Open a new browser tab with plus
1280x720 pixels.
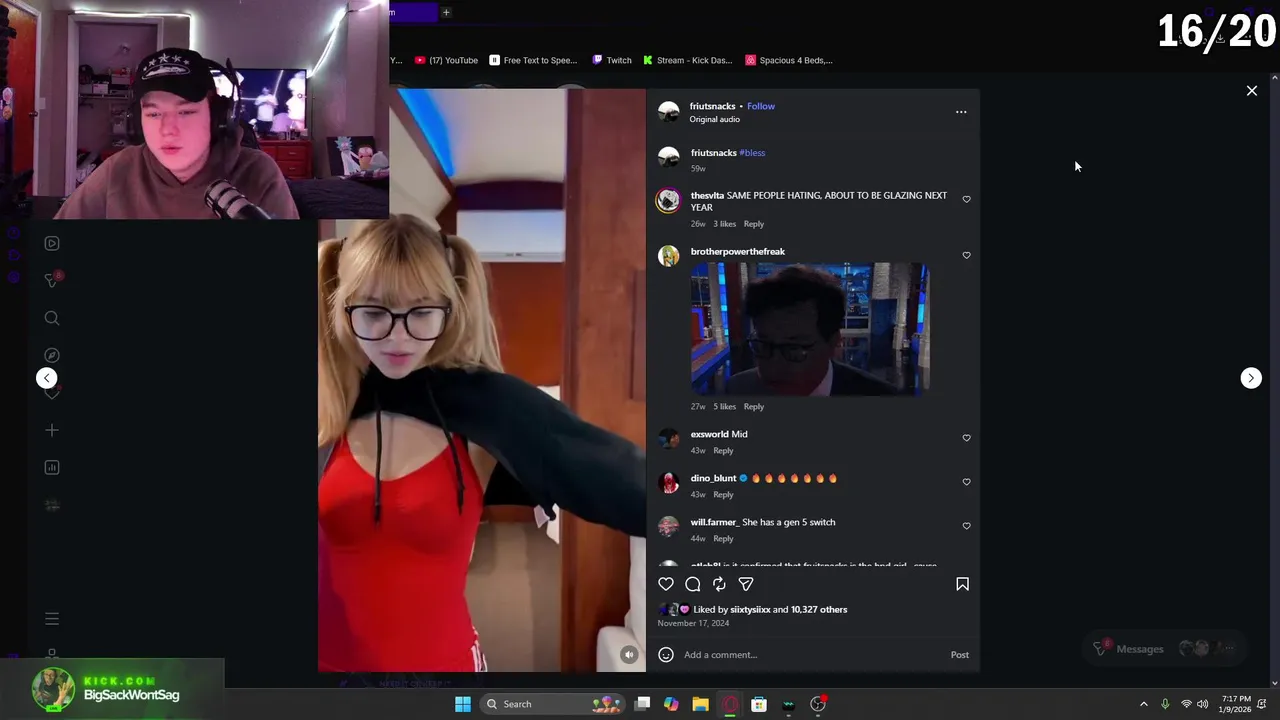coord(446,12)
